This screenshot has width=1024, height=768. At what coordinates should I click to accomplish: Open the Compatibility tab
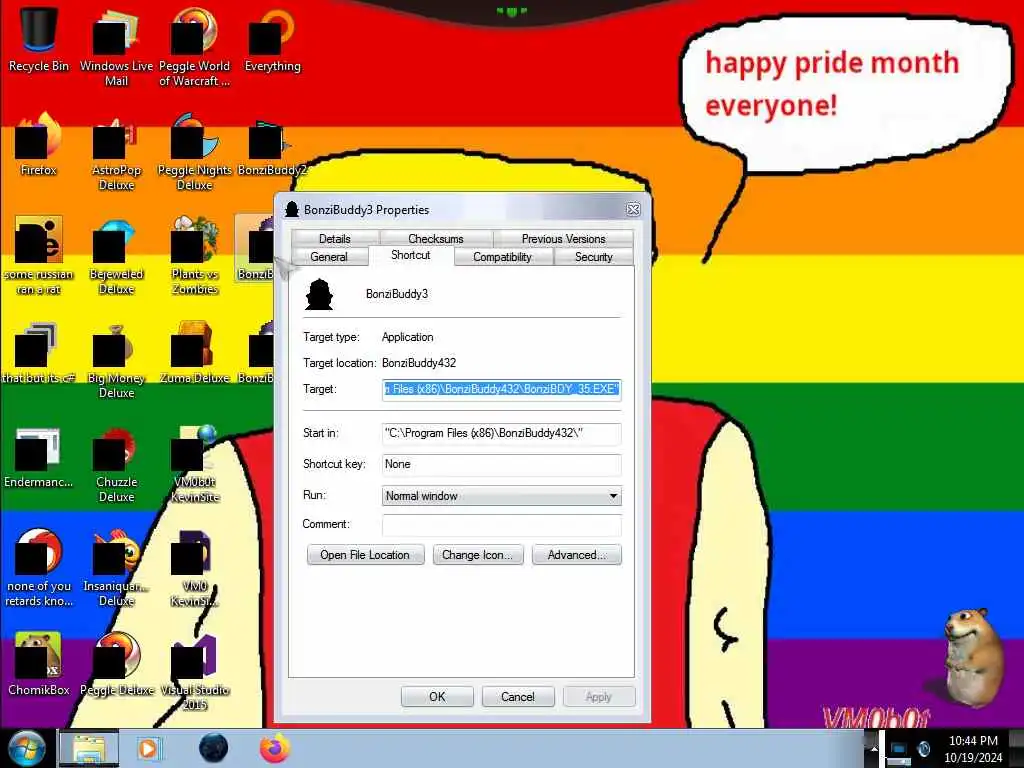(503, 257)
